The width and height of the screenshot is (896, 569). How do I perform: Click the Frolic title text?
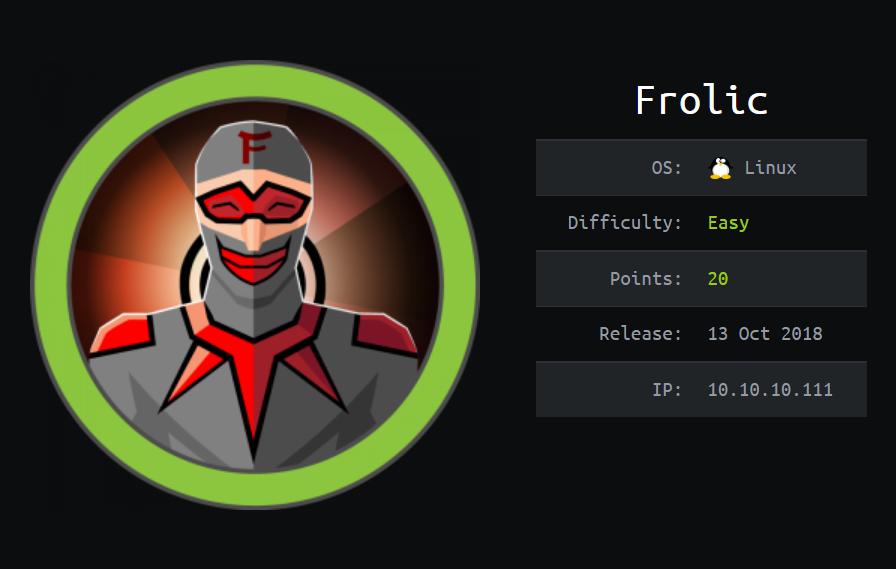(701, 100)
